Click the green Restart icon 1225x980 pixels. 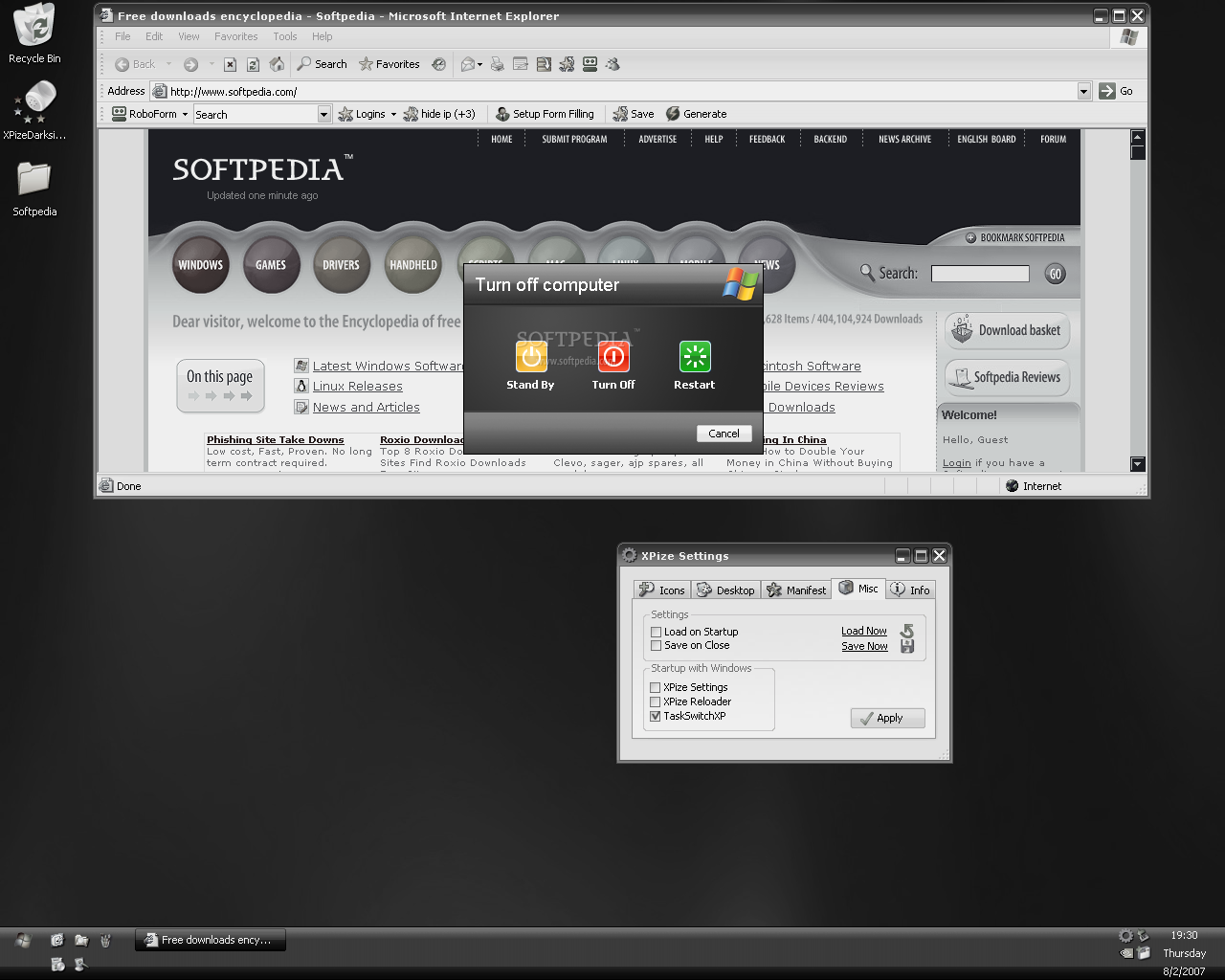click(x=695, y=356)
